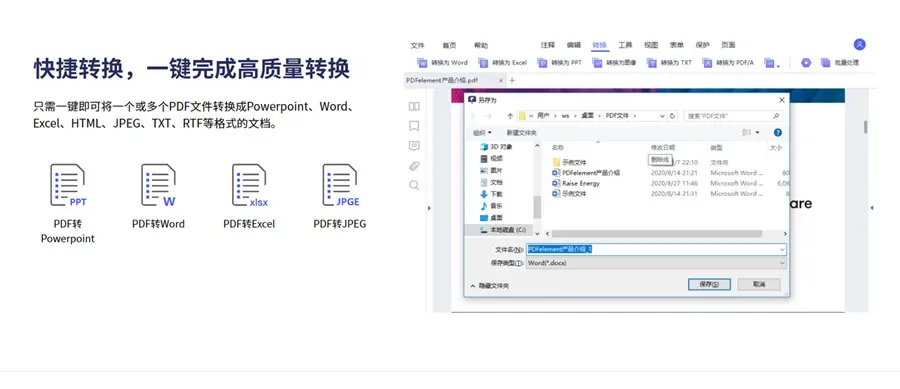
Task: Select 音乐 in navigation pane
Action: point(491,205)
